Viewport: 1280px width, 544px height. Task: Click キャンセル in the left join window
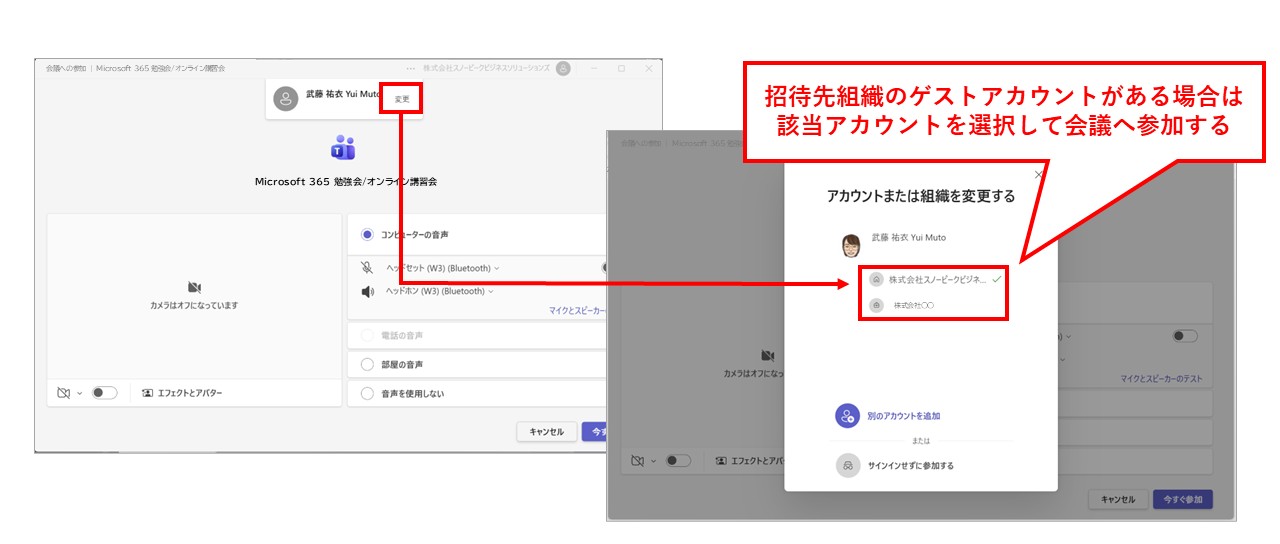pos(546,432)
